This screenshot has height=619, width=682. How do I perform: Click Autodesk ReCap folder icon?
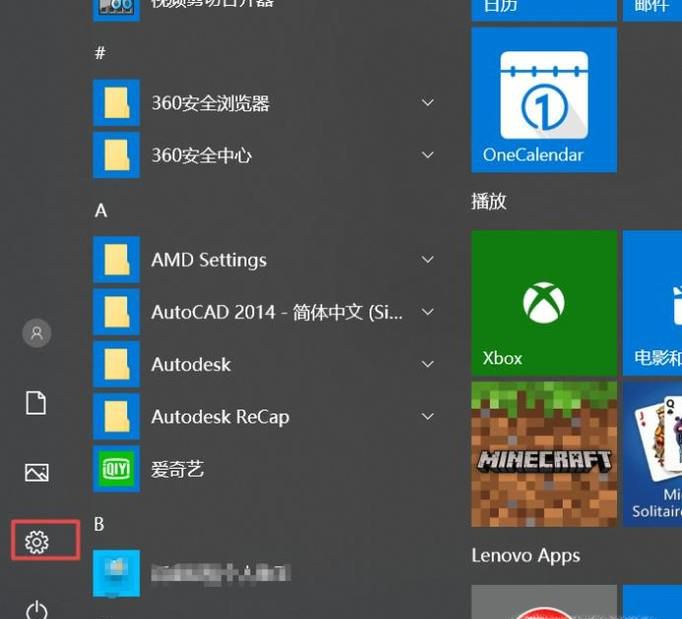(117, 416)
